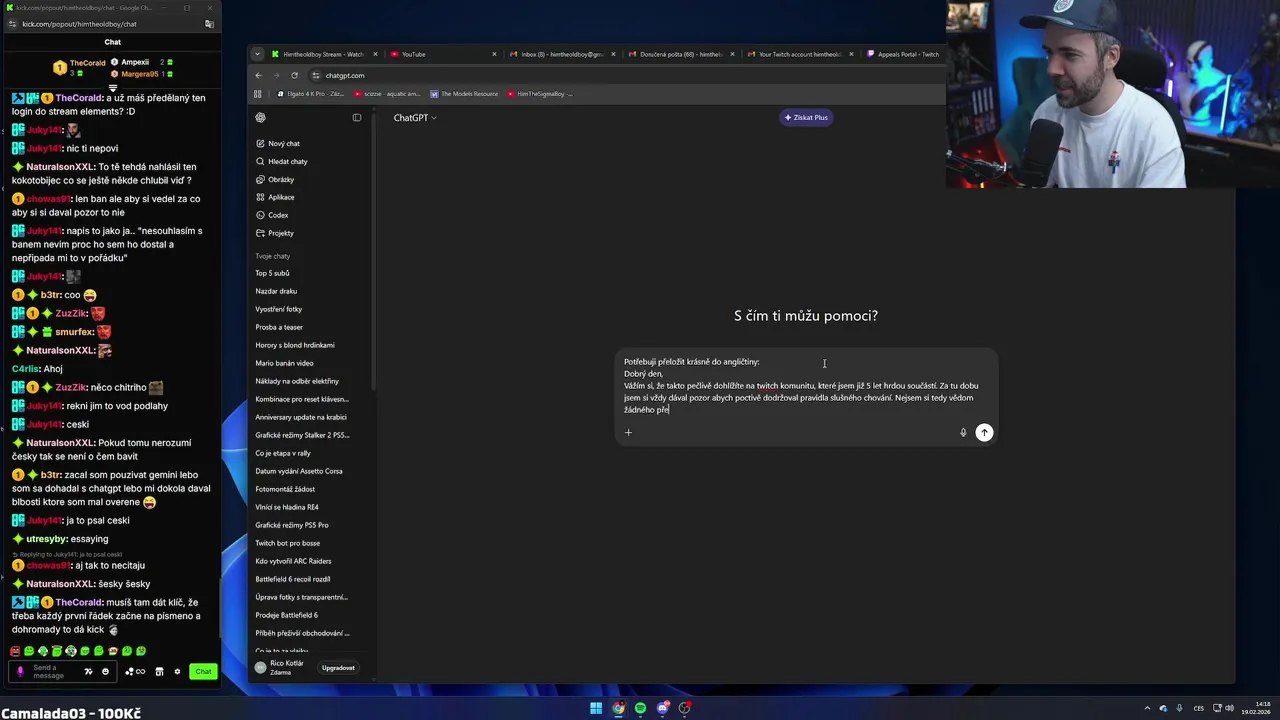The width and height of the screenshot is (1280, 720).
Task: Click the CES keyboard language indicator
Action: click(x=1199, y=708)
